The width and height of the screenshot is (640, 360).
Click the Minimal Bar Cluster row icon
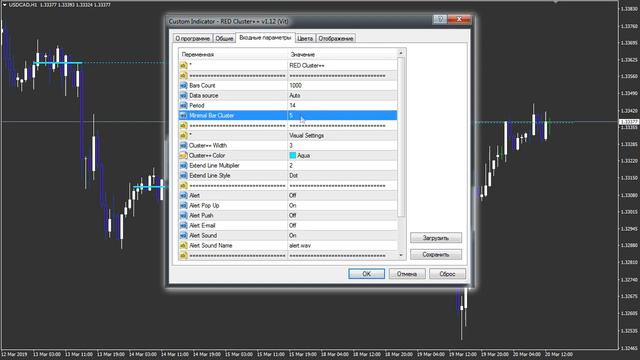tap(183, 116)
